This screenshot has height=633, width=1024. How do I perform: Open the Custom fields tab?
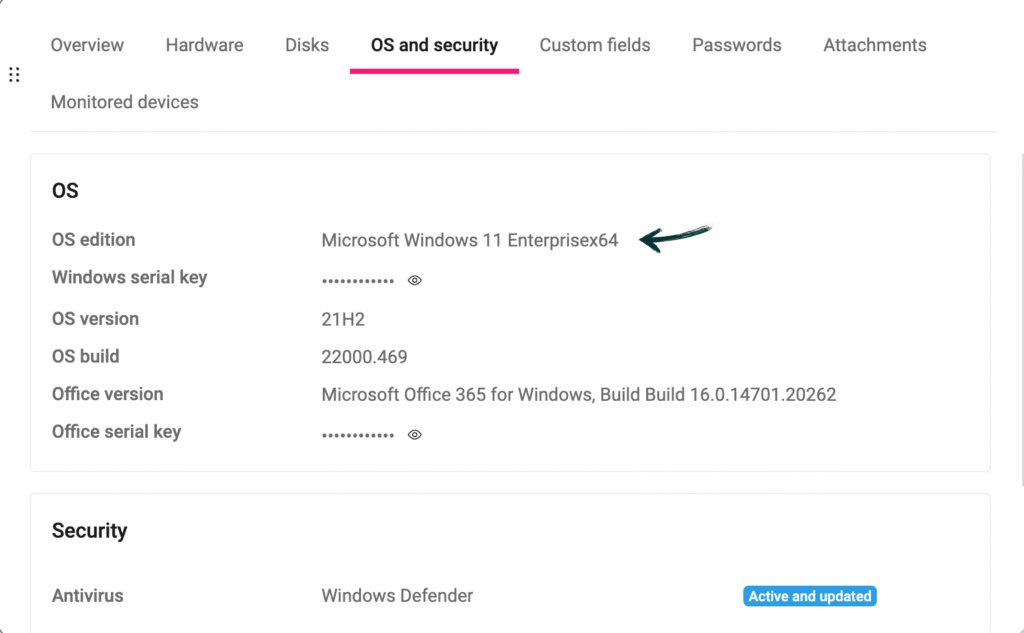(x=594, y=45)
